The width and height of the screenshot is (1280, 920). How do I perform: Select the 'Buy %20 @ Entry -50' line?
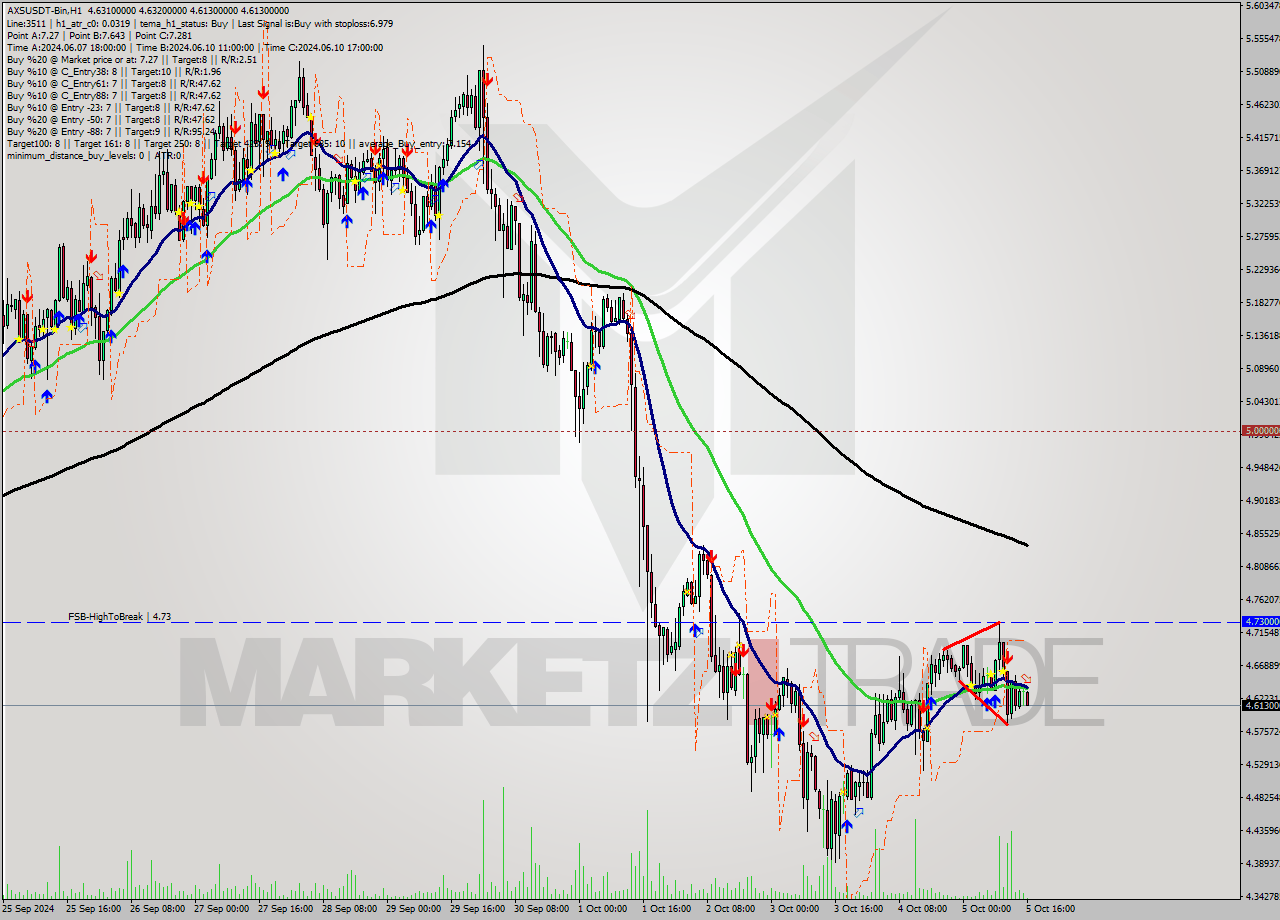coord(111,119)
